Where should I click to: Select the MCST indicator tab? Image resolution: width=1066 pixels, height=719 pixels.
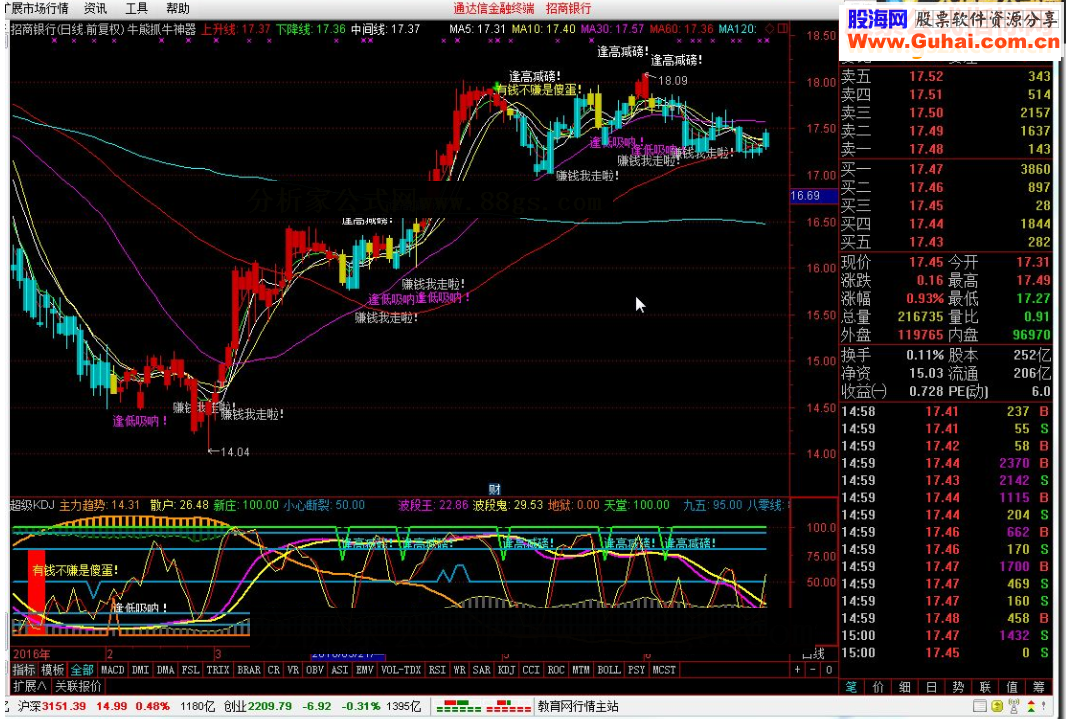664,670
